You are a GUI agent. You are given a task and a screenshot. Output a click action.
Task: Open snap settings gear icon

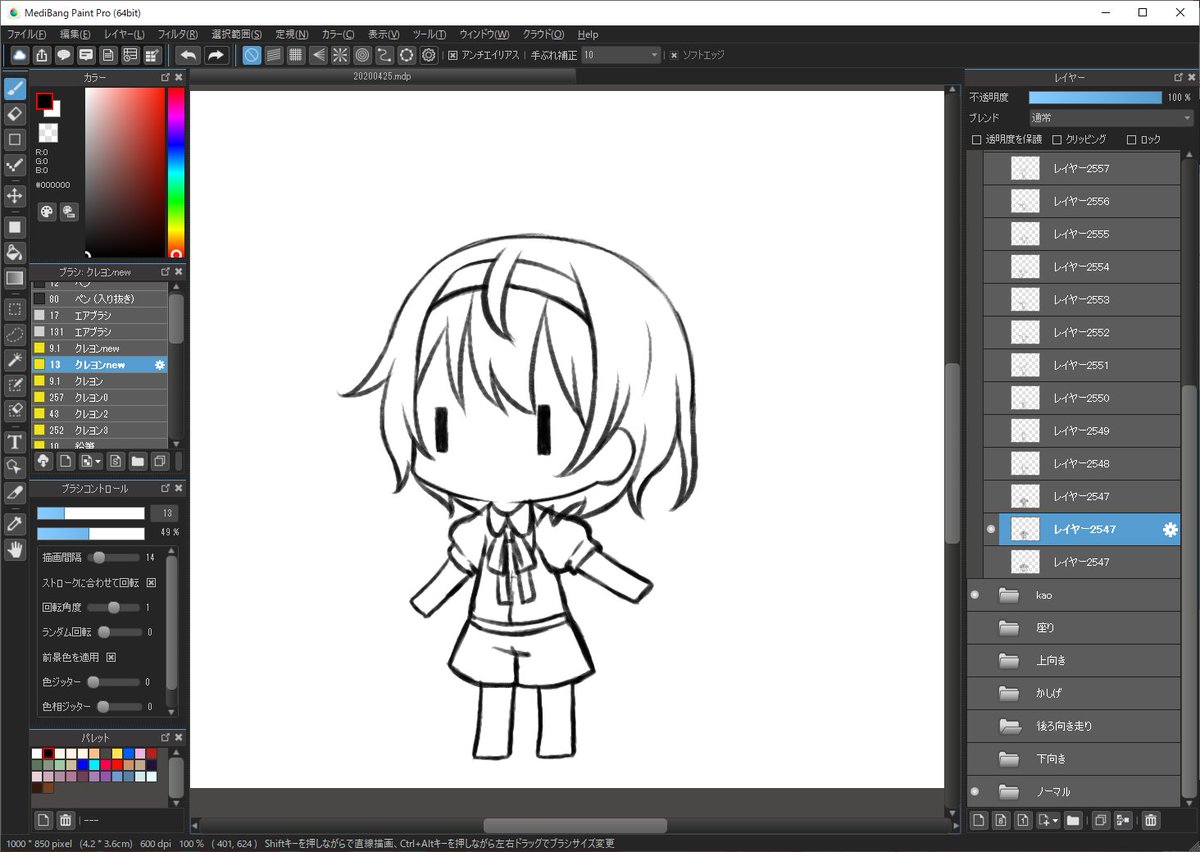tap(429, 55)
